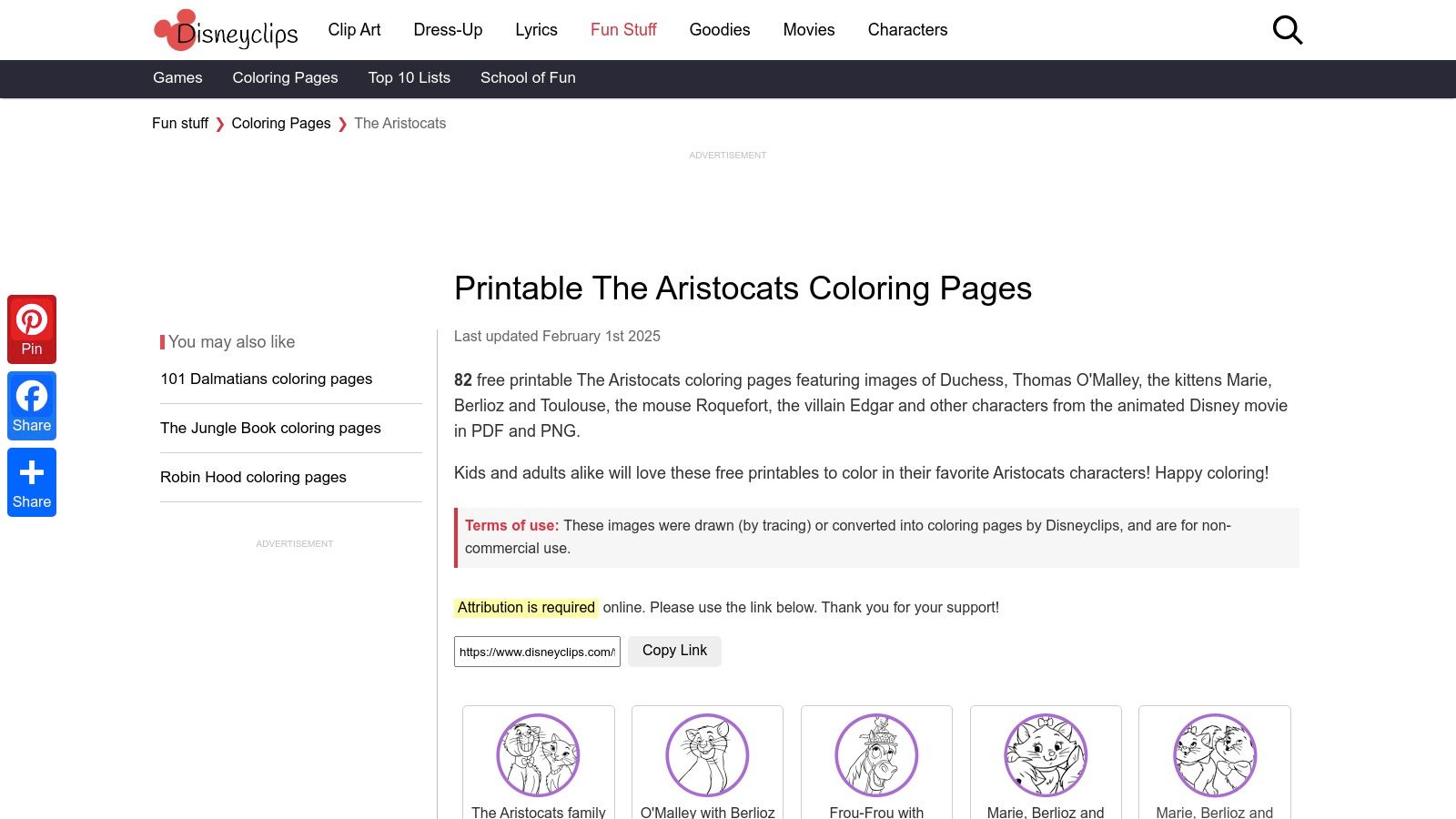Navigate to the Movies section

809,30
